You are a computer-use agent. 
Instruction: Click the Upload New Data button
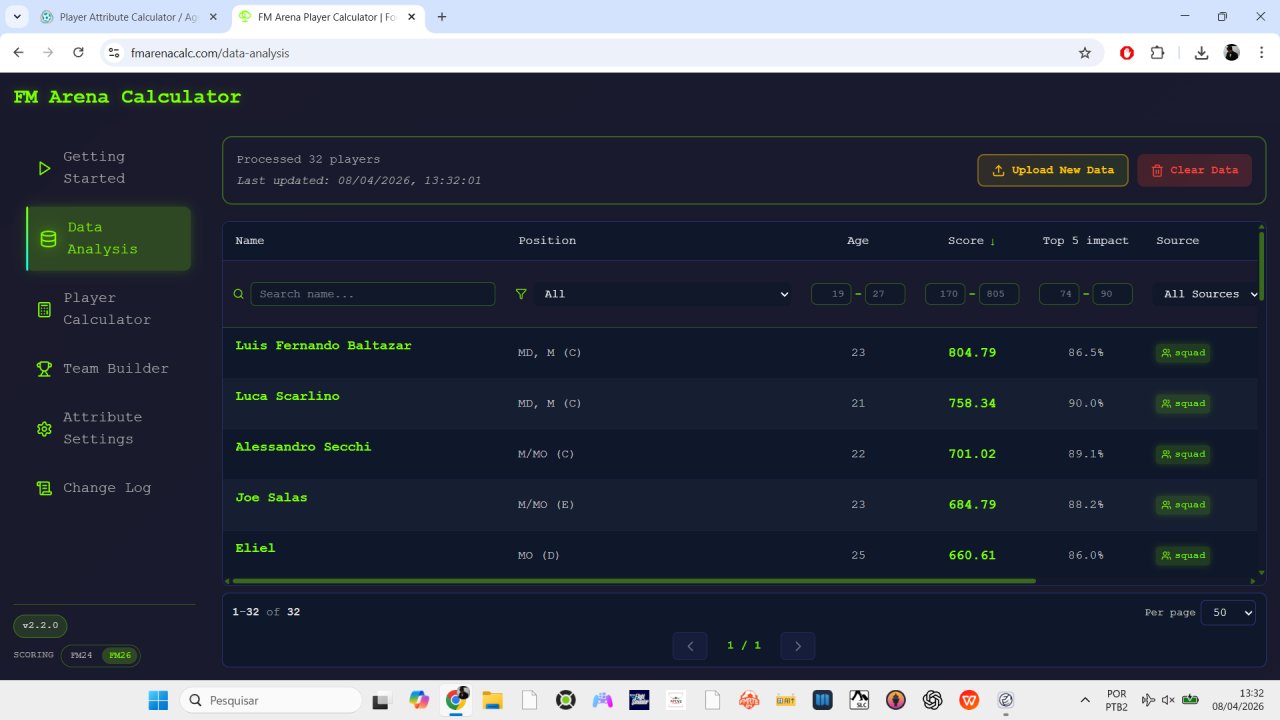coord(1053,170)
